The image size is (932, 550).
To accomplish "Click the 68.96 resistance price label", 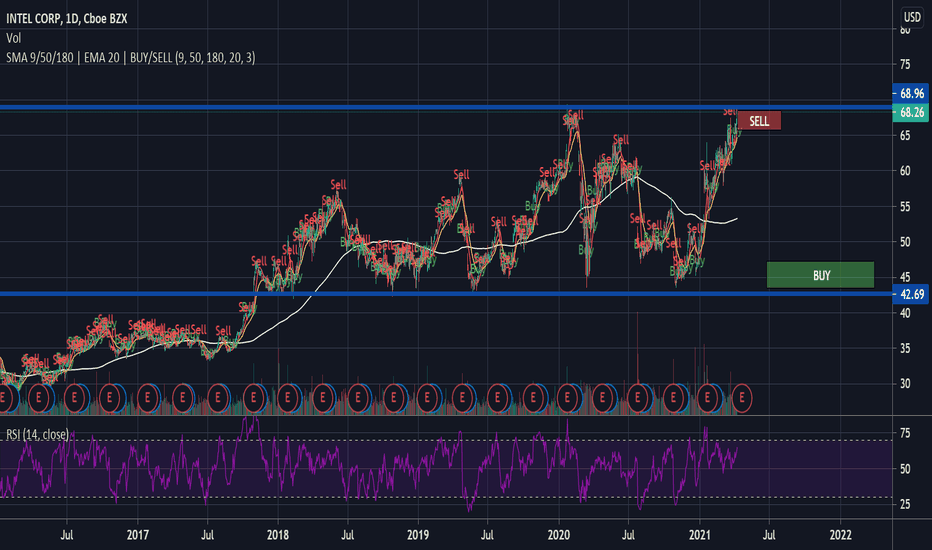I will point(911,93).
